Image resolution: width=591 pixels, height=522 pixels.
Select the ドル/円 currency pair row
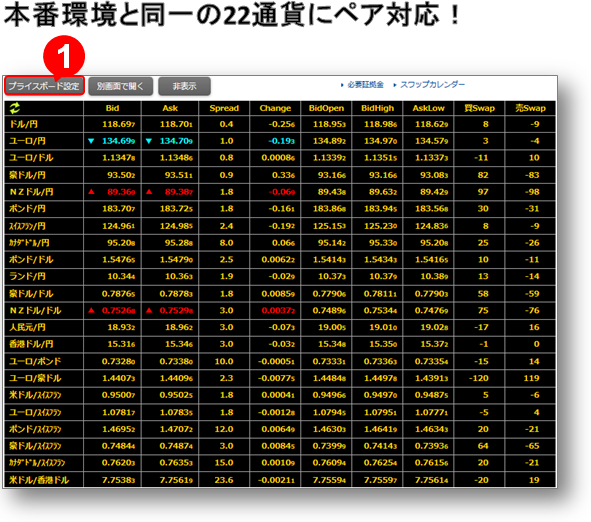[280, 124]
